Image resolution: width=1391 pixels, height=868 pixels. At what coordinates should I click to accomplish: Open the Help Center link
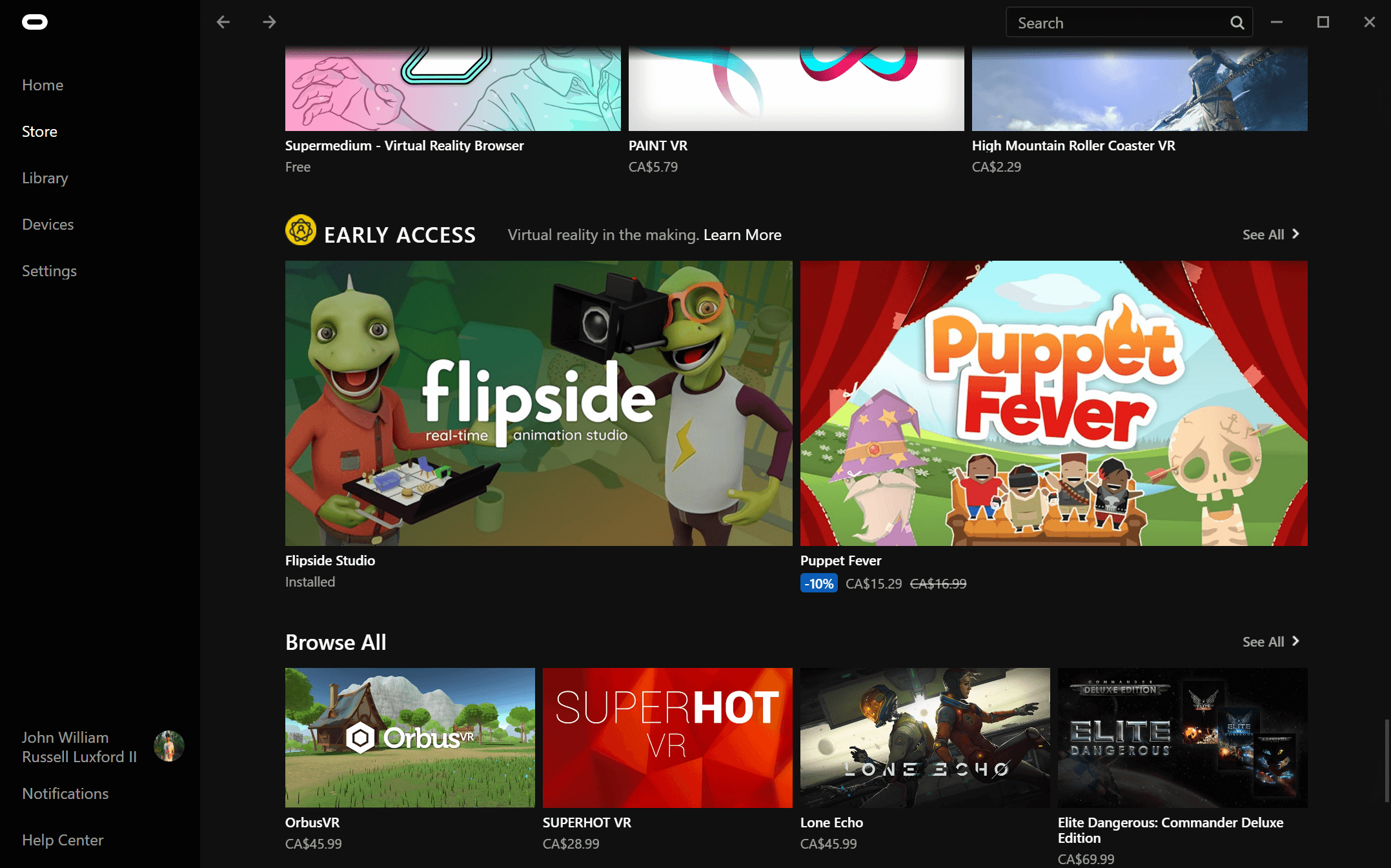(x=63, y=840)
